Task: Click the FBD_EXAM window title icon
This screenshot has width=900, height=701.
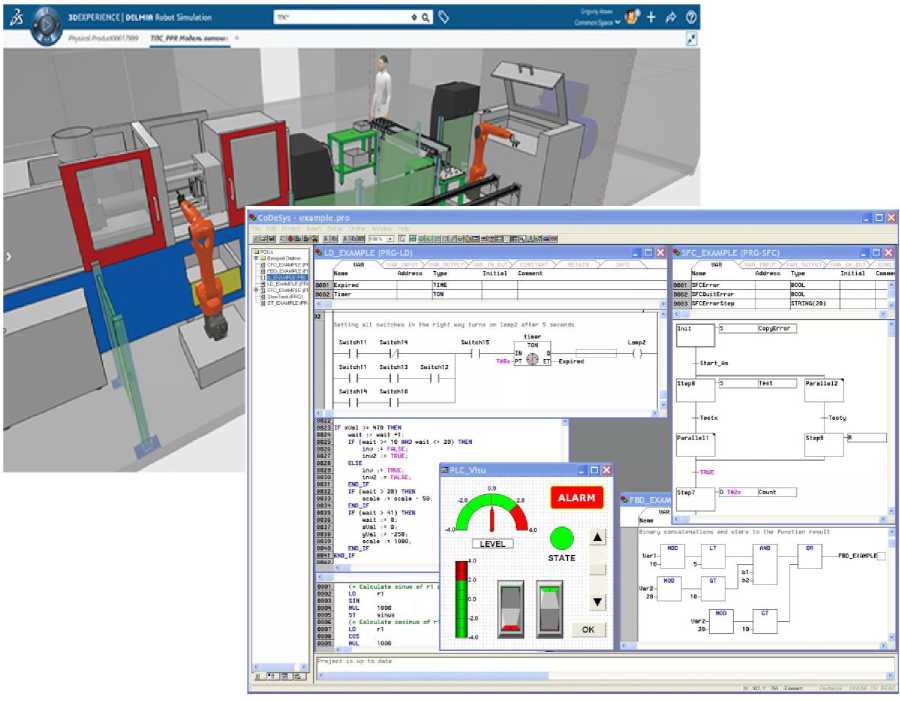Action: (x=624, y=500)
